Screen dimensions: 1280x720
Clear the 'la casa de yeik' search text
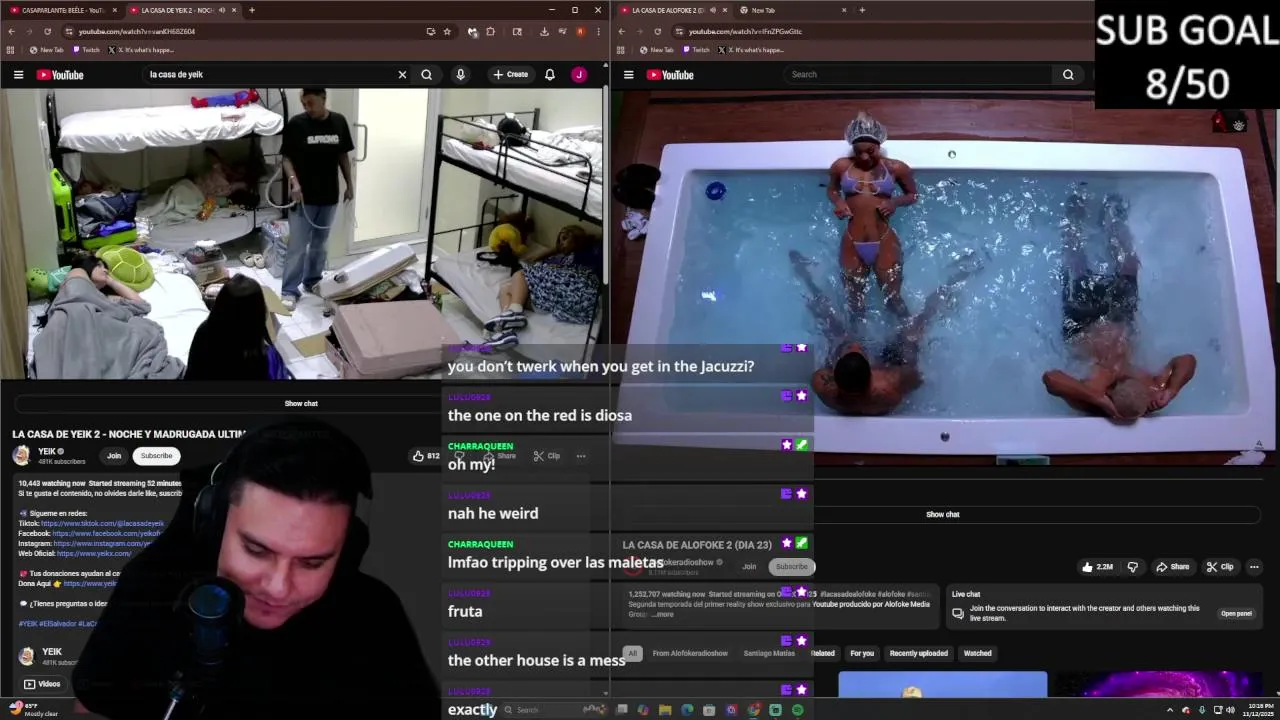click(x=402, y=75)
